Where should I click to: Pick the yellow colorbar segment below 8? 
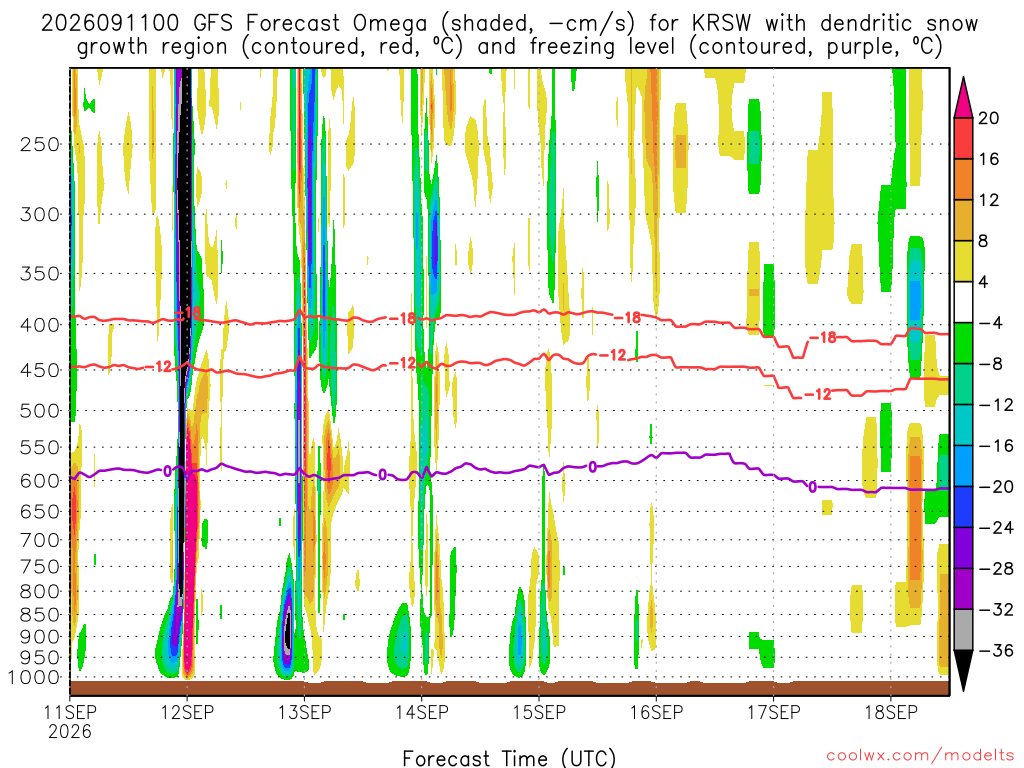pos(963,261)
